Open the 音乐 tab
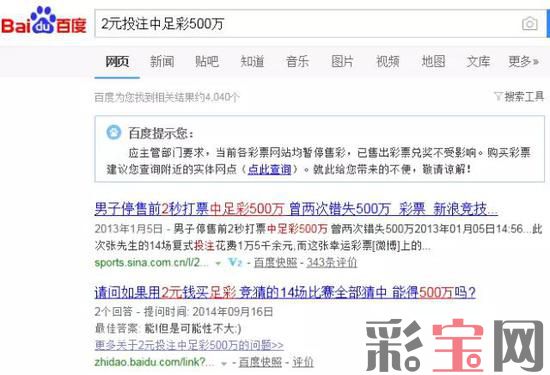The image size is (550, 375). point(297,62)
